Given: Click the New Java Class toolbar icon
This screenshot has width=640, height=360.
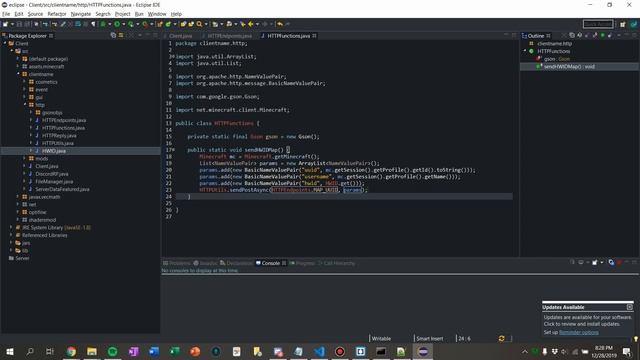Looking at the screenshot, I should coord(168,24).
